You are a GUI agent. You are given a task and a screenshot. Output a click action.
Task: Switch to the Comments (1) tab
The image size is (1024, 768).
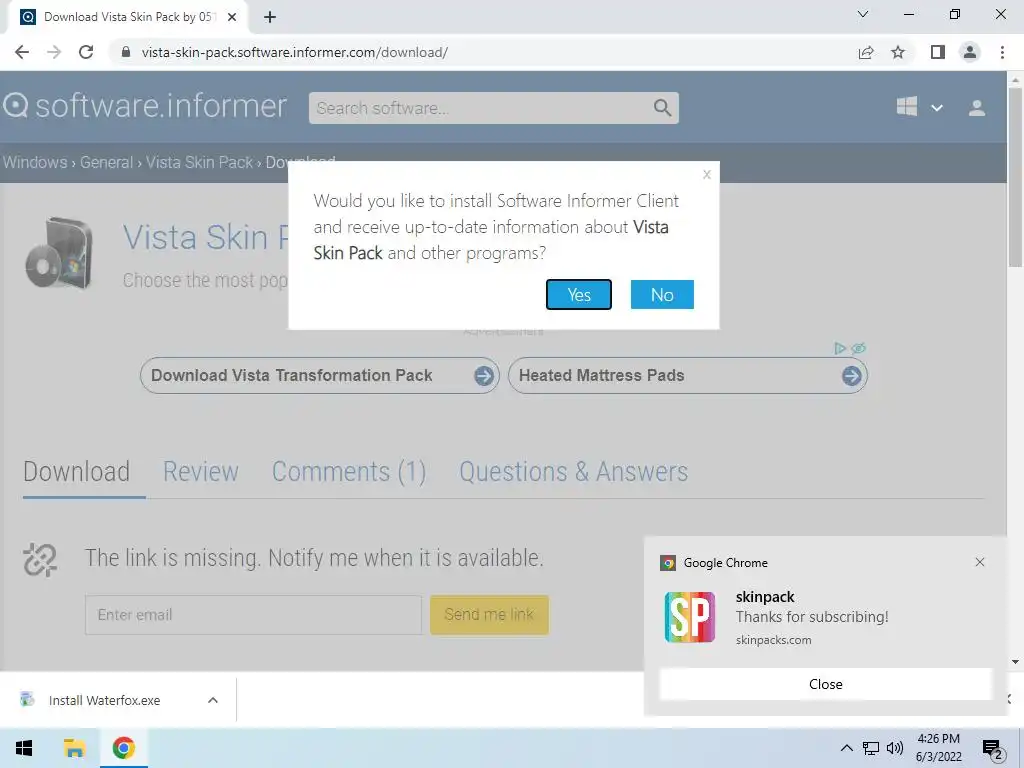click(349, 472)
